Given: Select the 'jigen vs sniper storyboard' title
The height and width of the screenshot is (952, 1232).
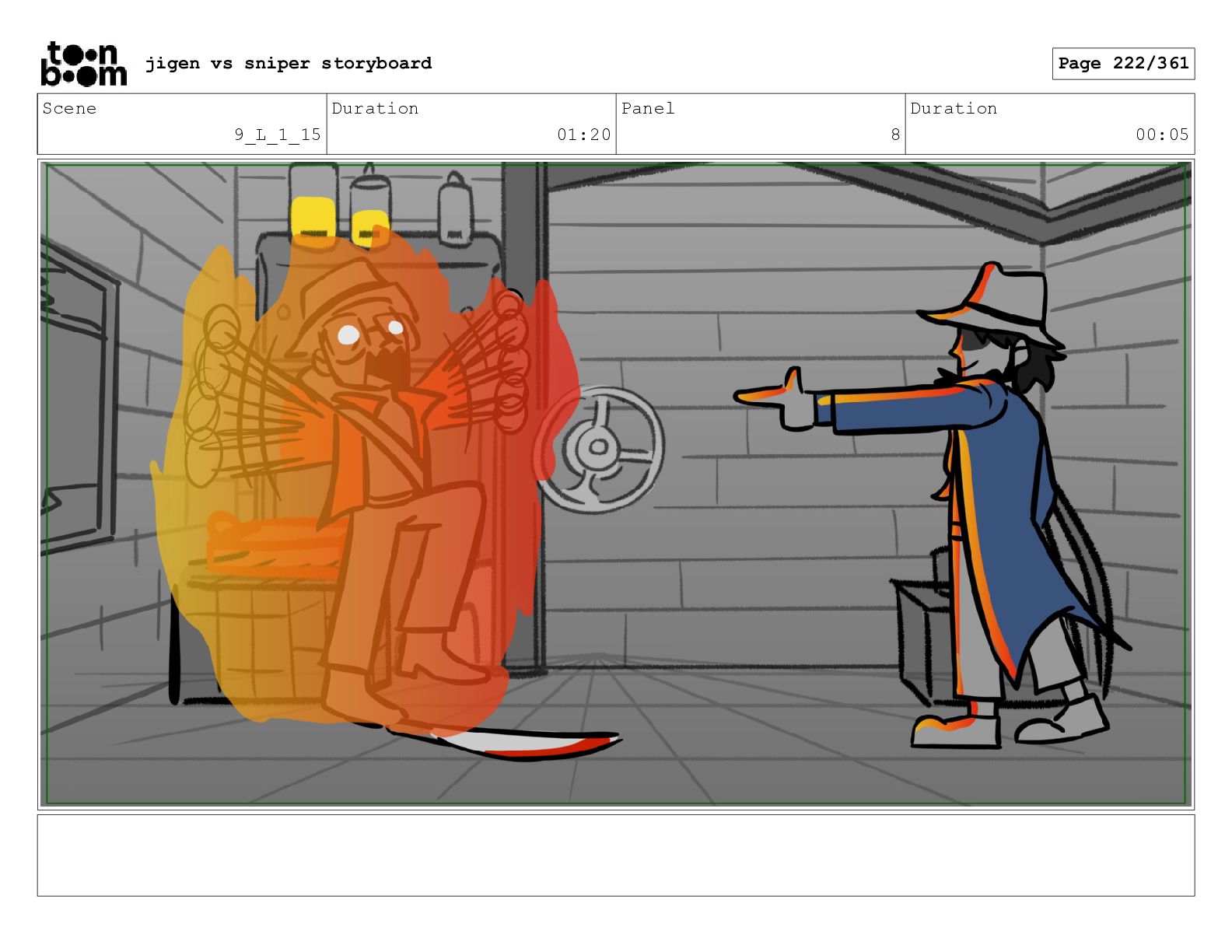Looking at the screenshot, I should [289, 63].
